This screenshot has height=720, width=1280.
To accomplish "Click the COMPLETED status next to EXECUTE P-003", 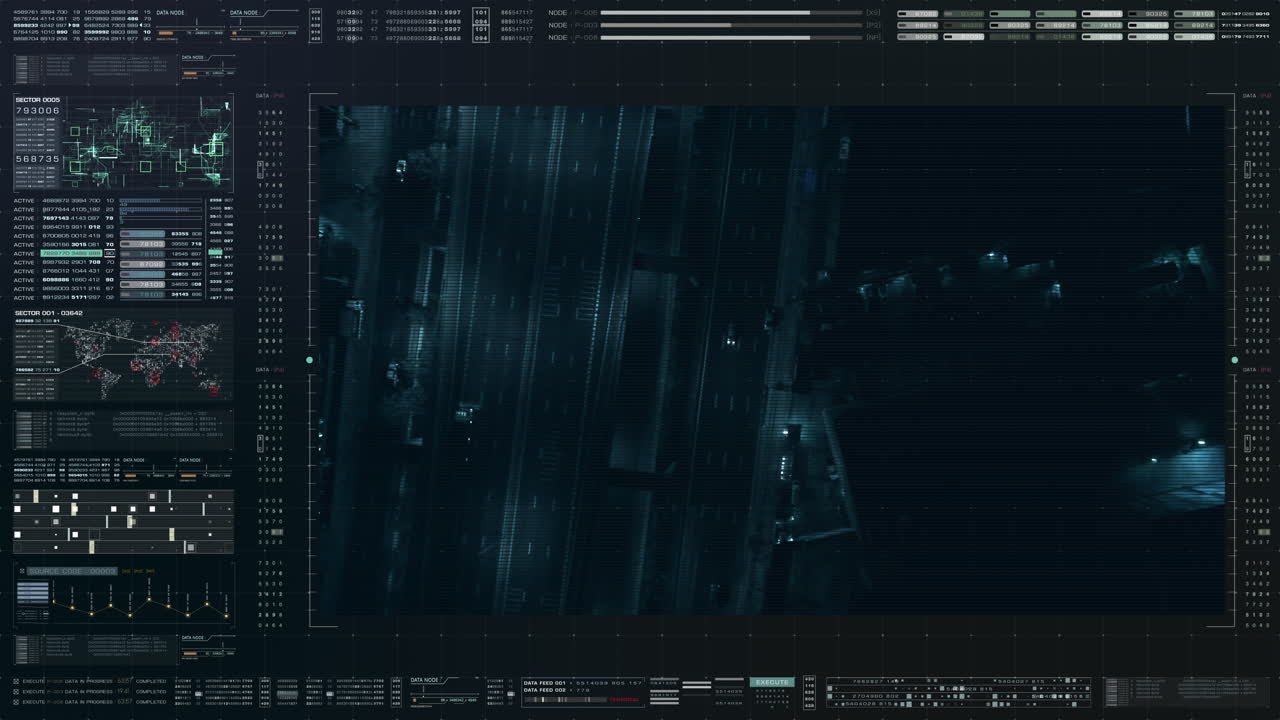I will [150, 691].
